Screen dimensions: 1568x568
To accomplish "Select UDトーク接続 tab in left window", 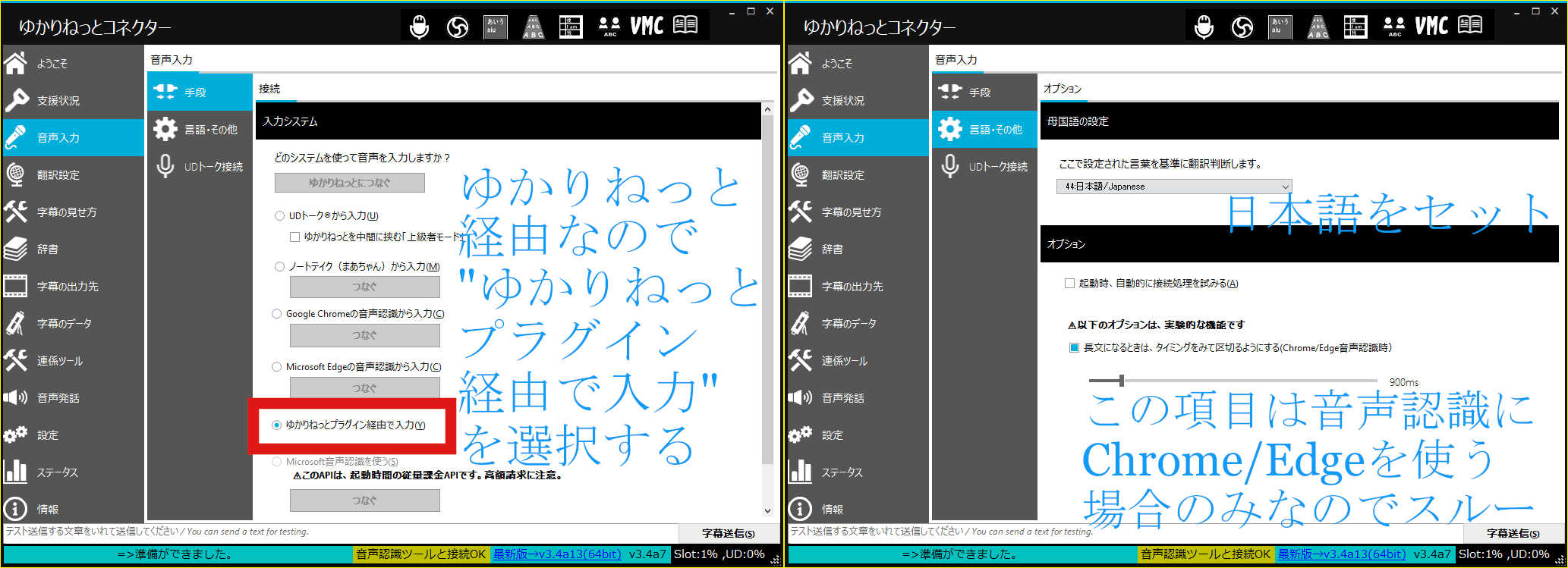I will (x=200, y=166).
